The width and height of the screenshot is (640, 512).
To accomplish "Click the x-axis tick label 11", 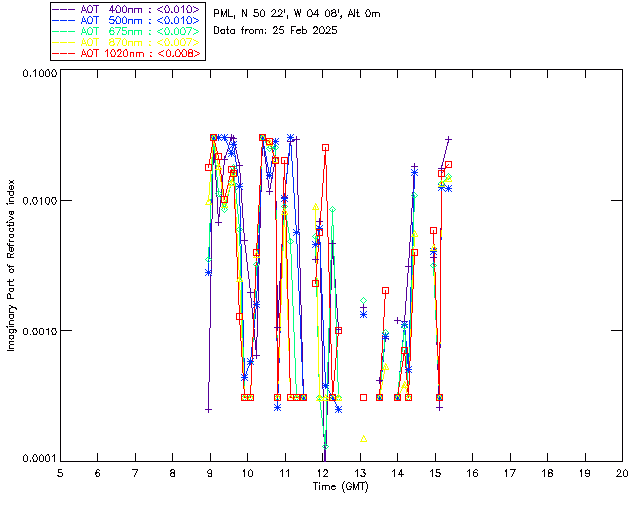I will tap(285, 473).
